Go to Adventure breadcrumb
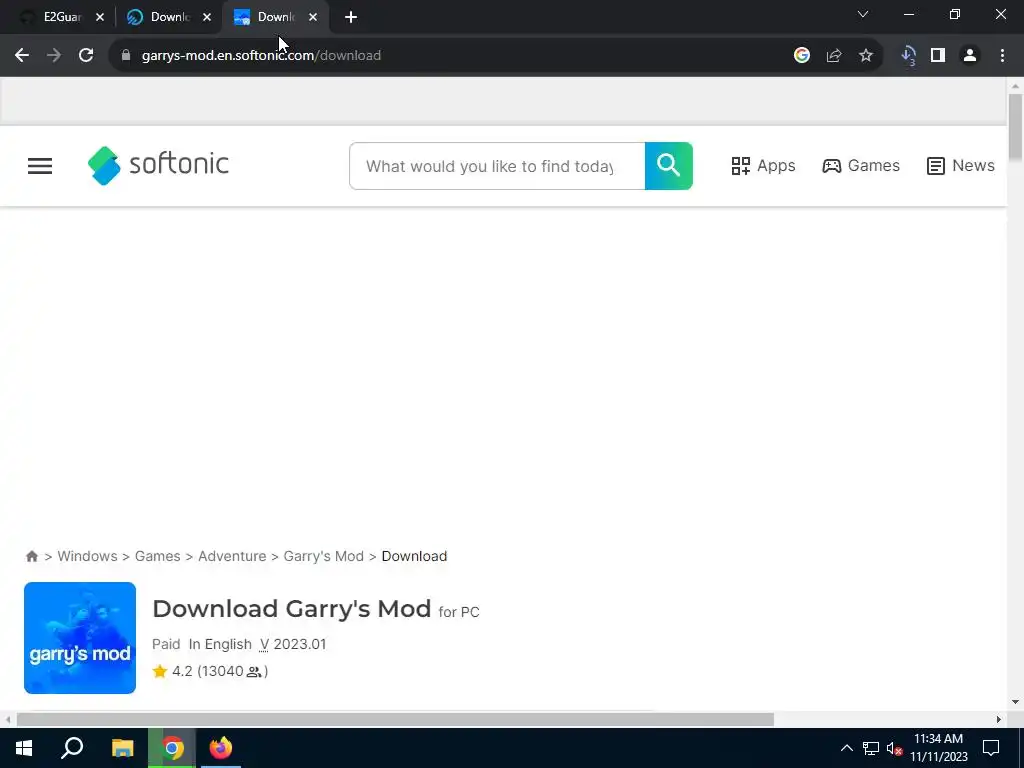1024x768 pixels. 232,556
